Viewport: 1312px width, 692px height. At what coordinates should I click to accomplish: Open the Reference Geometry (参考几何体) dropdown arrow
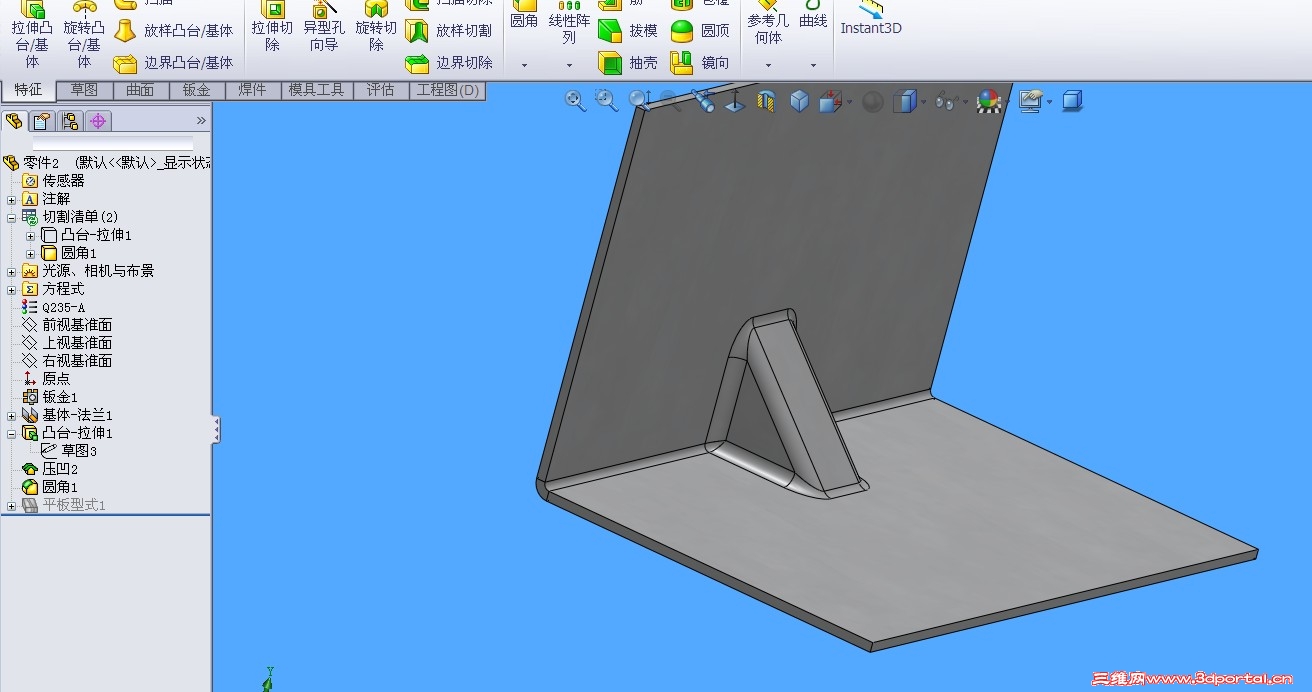coord(768,65)
